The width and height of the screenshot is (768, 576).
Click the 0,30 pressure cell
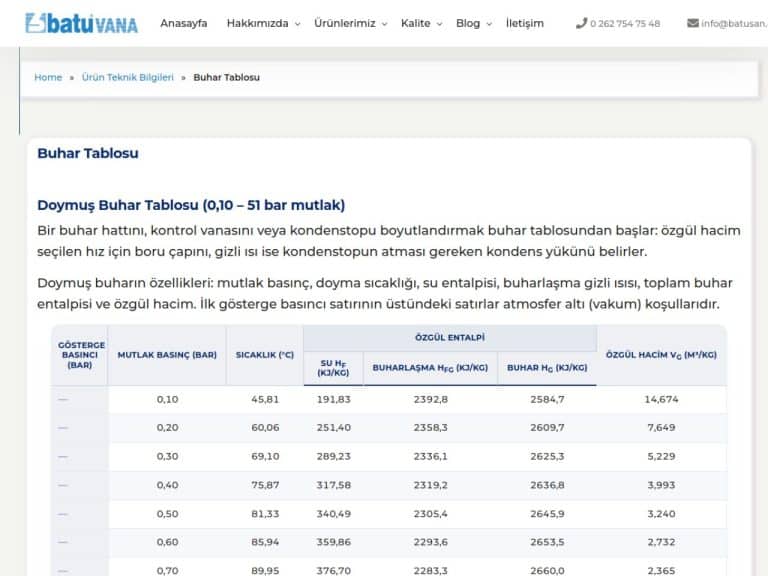[x=167, y=456]
